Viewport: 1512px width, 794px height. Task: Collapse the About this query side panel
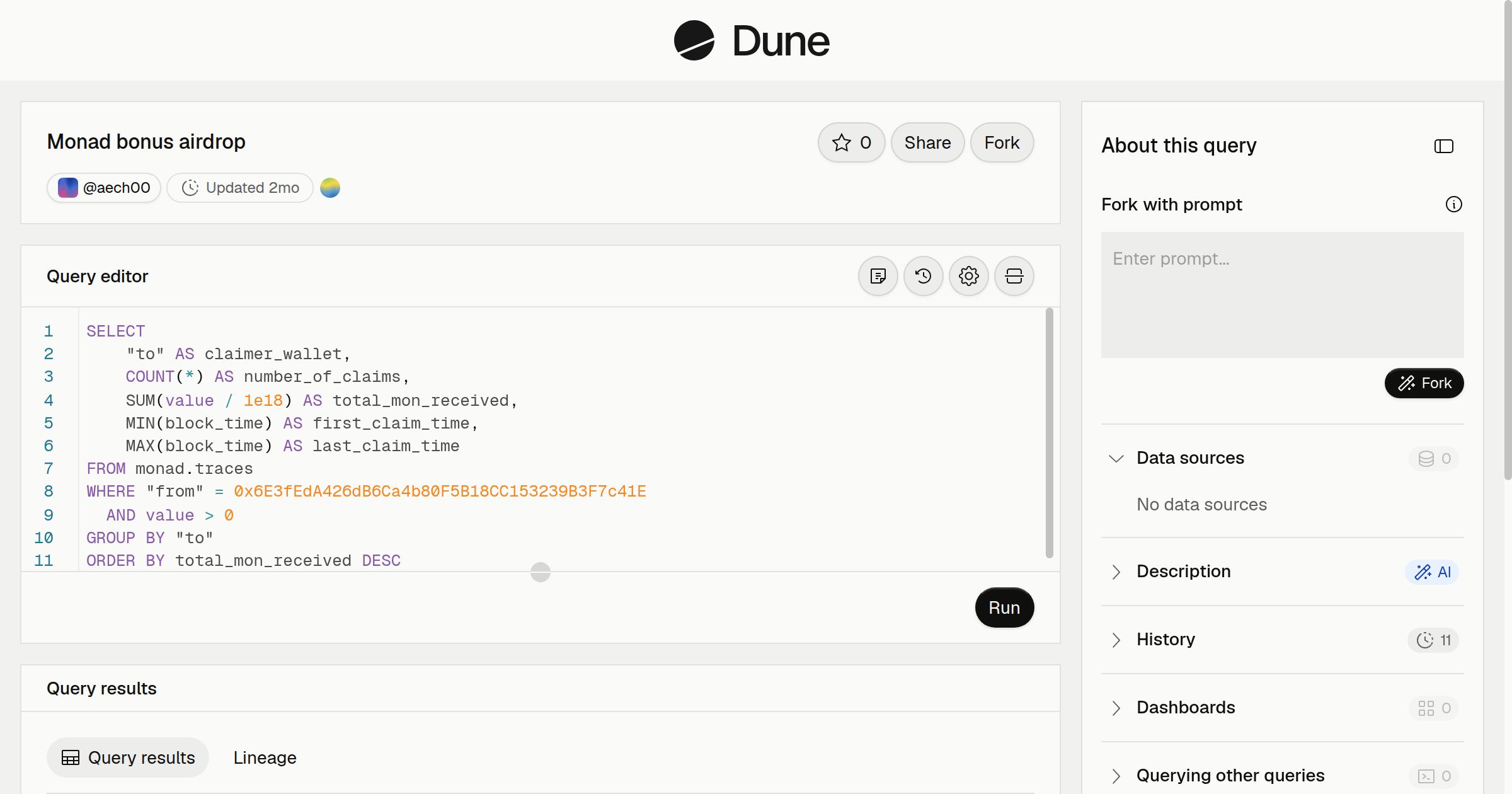point(1443,146)
